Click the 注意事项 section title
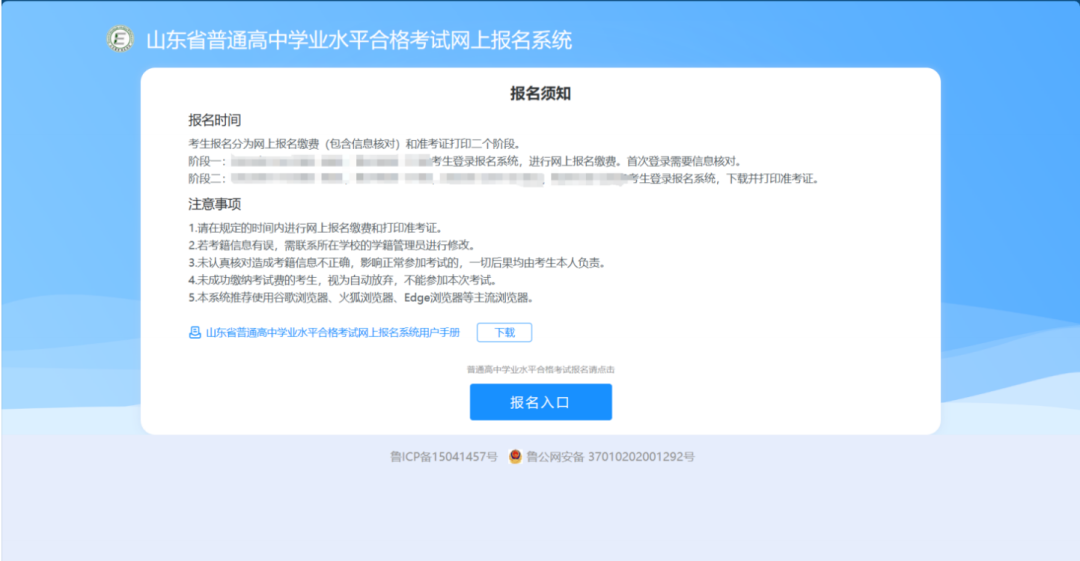 coord(215,204)
